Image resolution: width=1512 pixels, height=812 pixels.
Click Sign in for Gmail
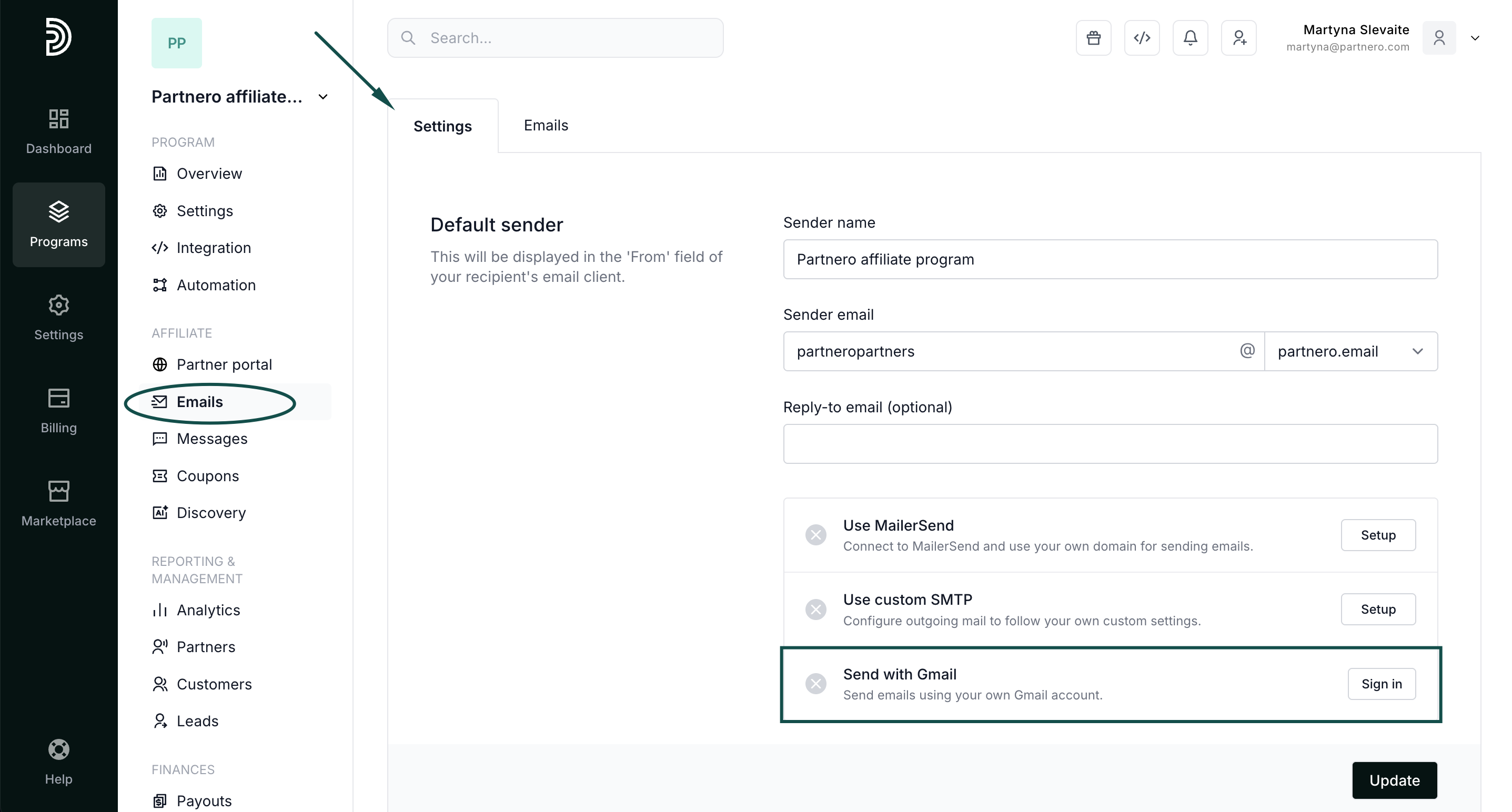click(x=1381, y=684)
